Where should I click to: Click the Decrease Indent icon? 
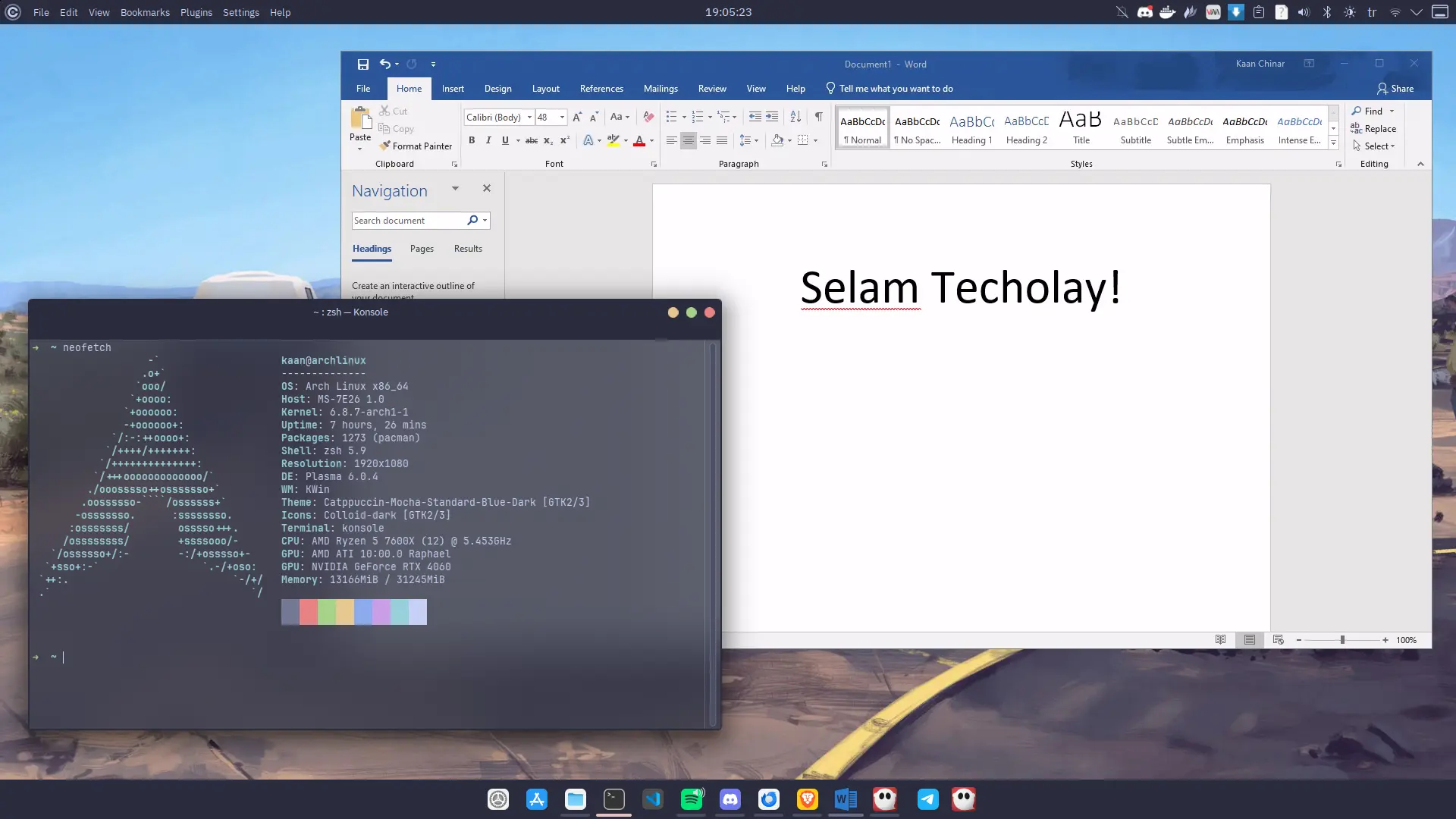coord(755,117)
